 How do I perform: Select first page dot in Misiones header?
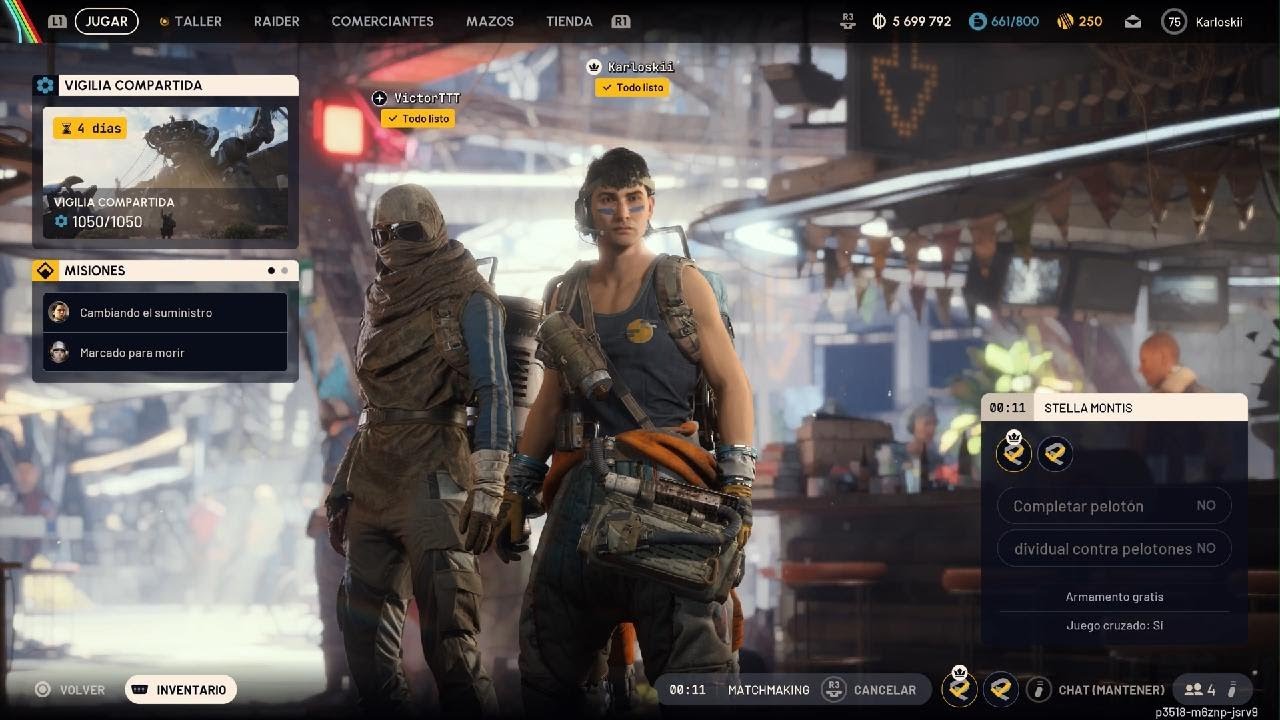click(x=271, y=270)
